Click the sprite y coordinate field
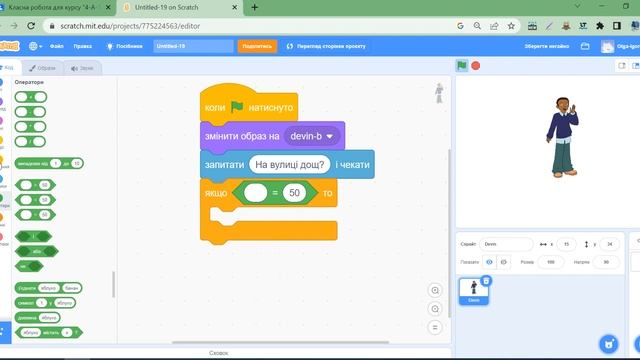Image resolution: width=640 pixels, height=360 pixels. click(609, 244)
